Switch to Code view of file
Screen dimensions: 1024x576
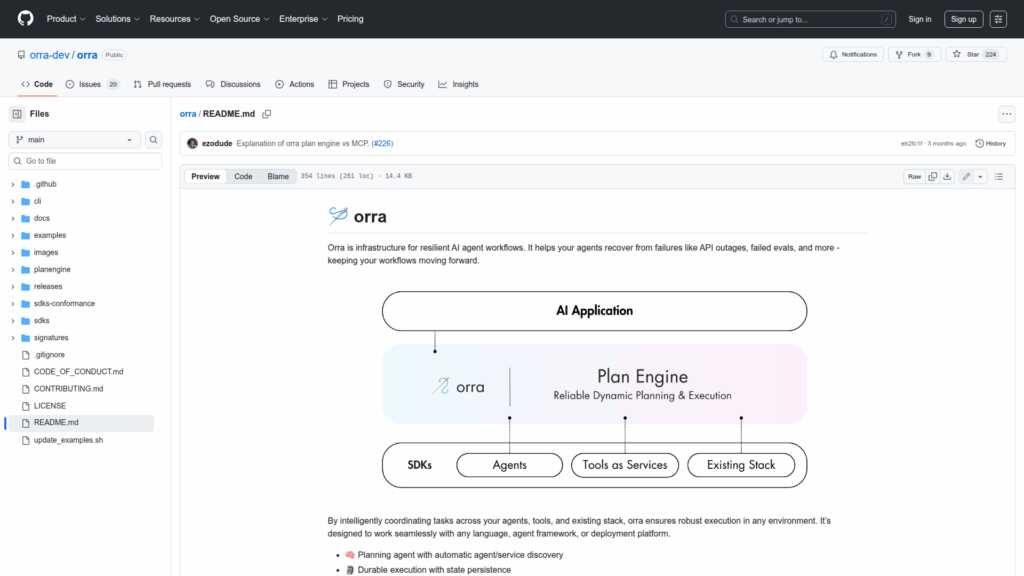243,176
